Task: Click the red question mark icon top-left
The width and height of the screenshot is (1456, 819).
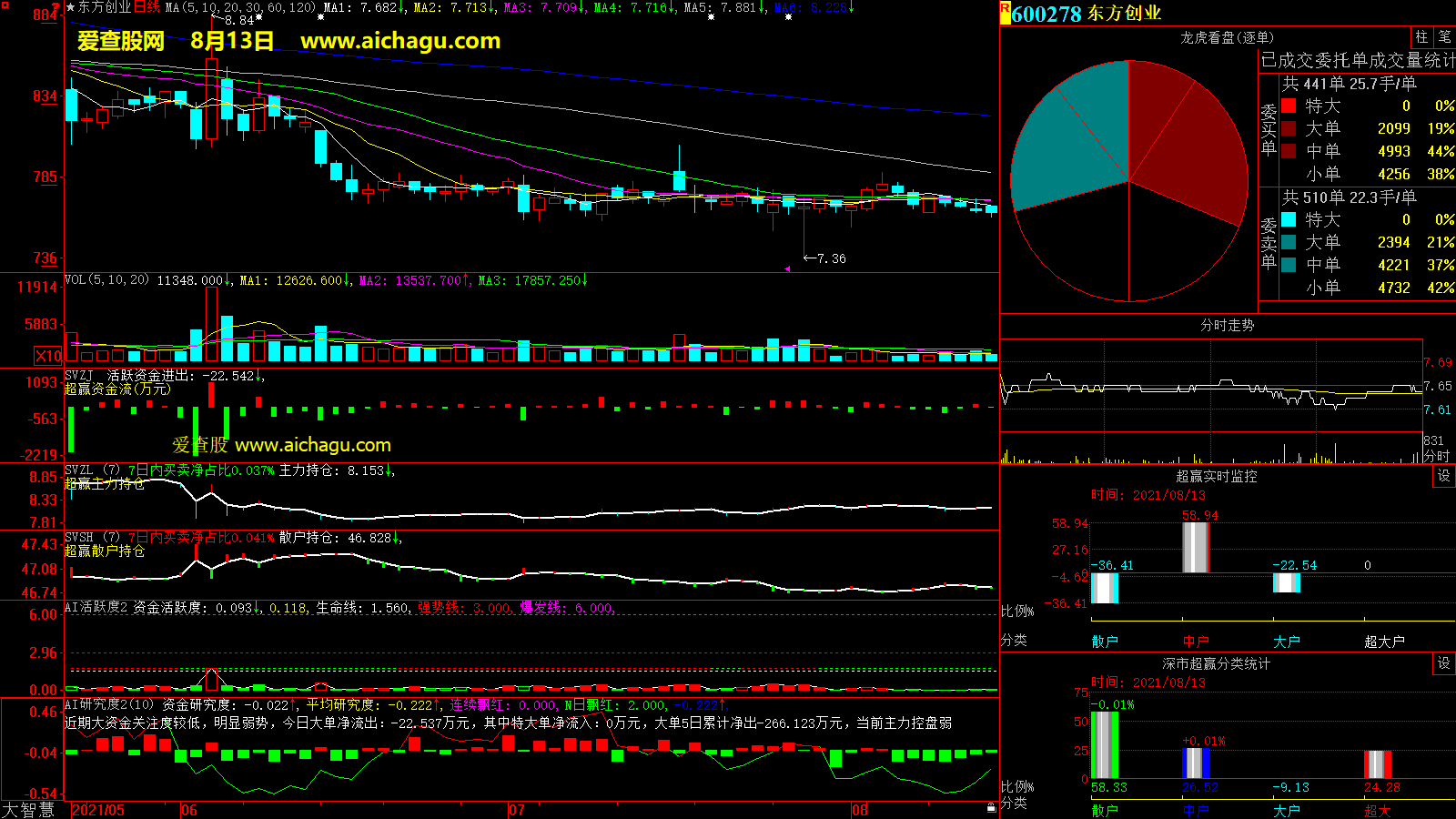Action: point(56,7)
